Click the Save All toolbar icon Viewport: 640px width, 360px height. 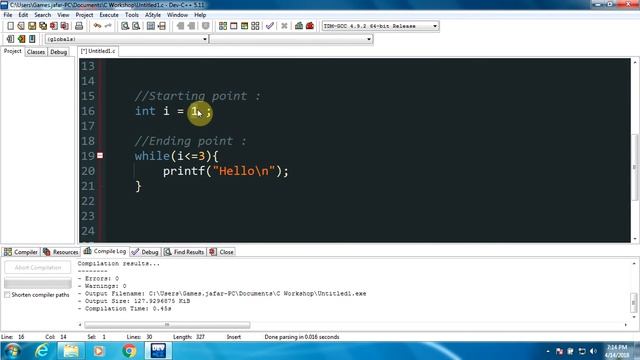pos(42,26)
